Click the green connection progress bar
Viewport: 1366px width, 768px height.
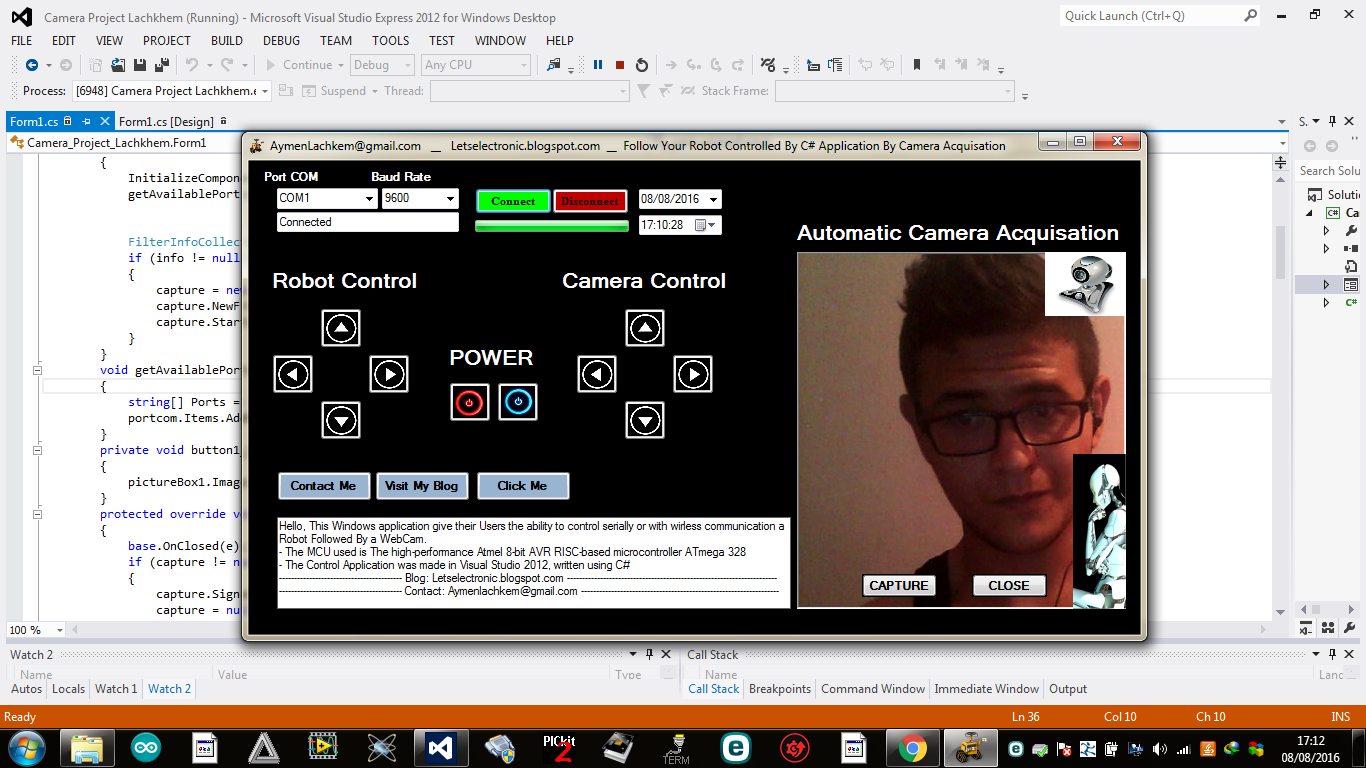(x=552, y=225)
